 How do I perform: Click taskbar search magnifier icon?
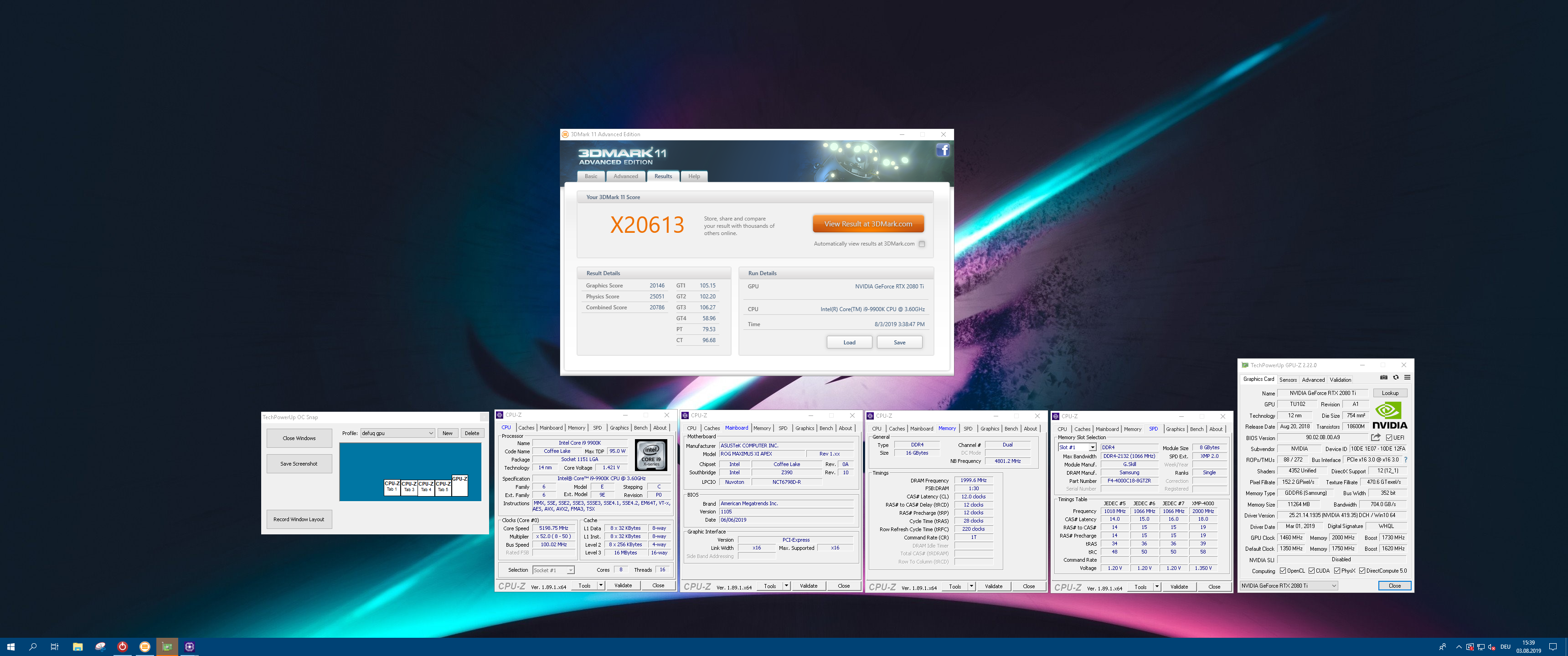[33, 646]
